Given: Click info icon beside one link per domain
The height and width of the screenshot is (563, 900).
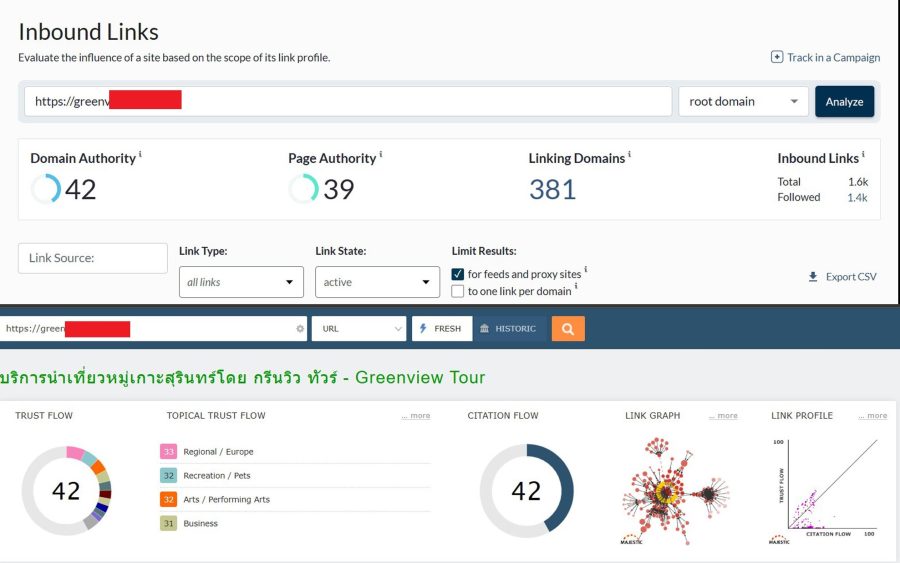Looking at the screenshot, I should pyautogui.click(x=576, y=286).
